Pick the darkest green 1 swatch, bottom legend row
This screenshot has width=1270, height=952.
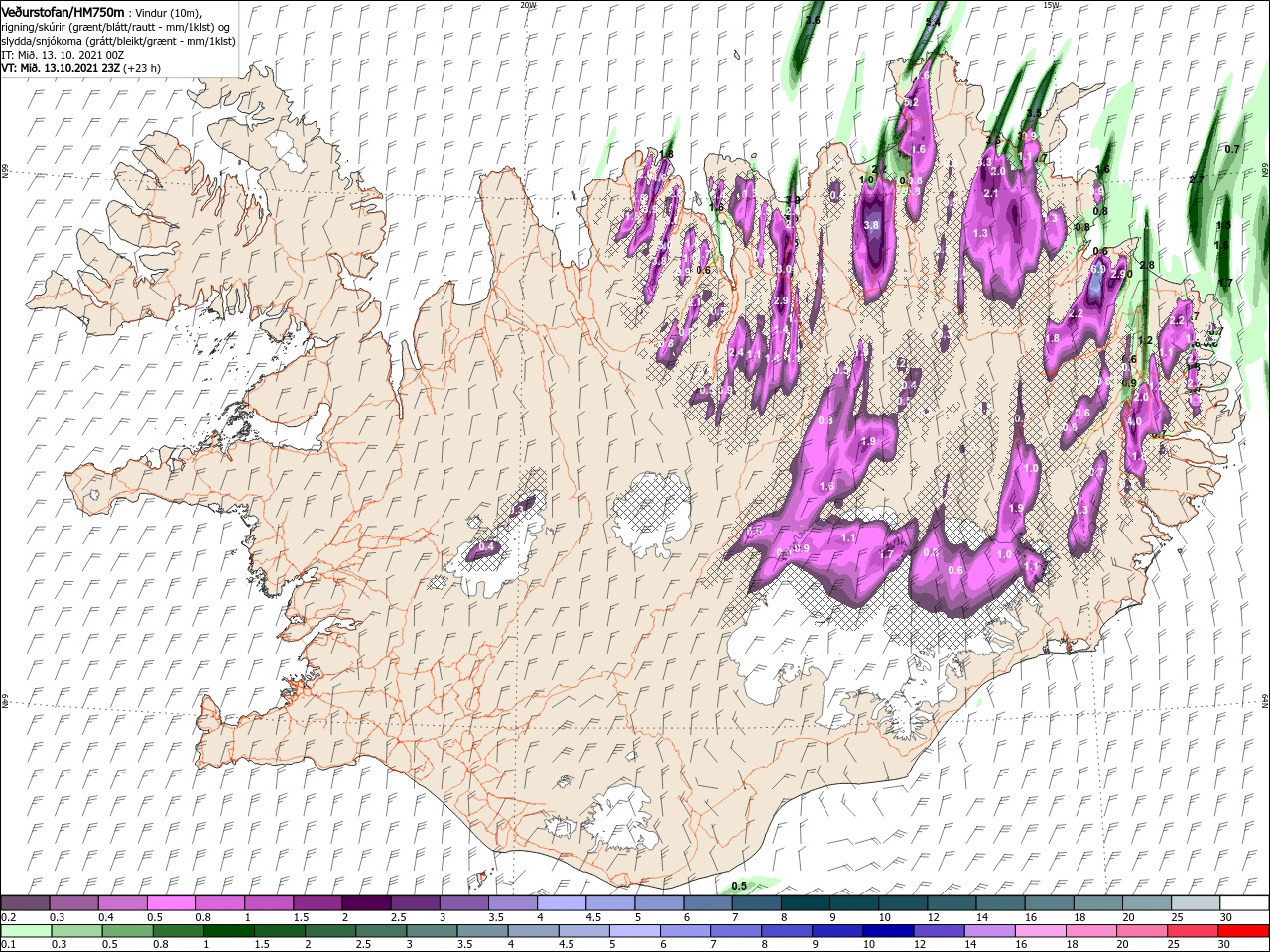[228, 931]
